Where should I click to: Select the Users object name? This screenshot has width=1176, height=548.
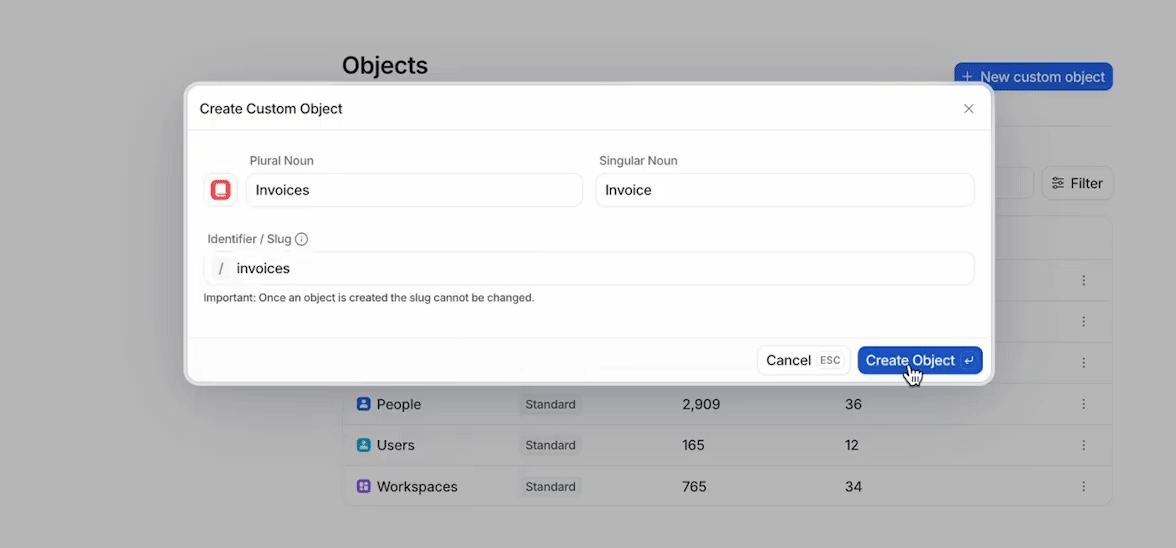(x=395, y=445)
